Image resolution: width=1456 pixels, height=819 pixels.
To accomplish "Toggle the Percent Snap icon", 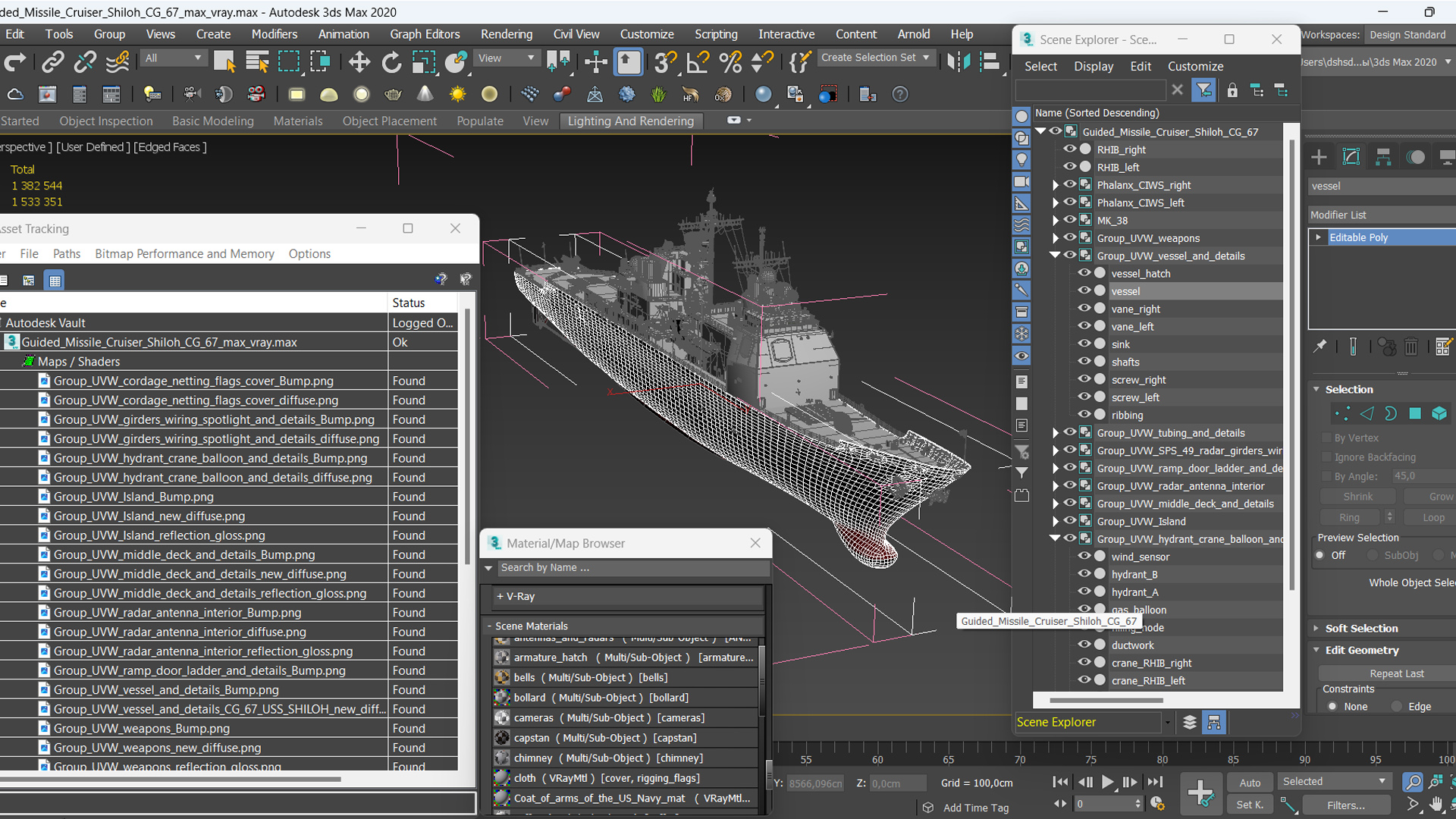I will point(730,62).
